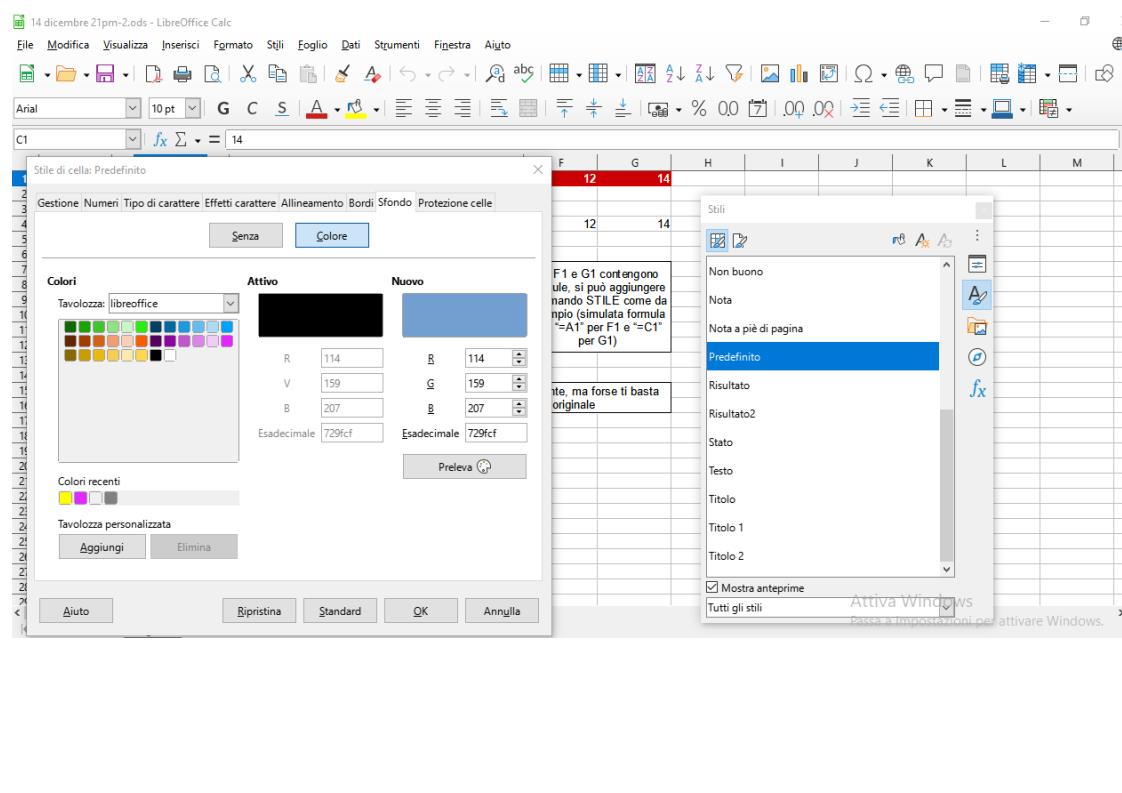This screenshot has height=793, width=1122.
Task: Switch to Page Styles in the Stili panel
Action: [x=737, y=240]
